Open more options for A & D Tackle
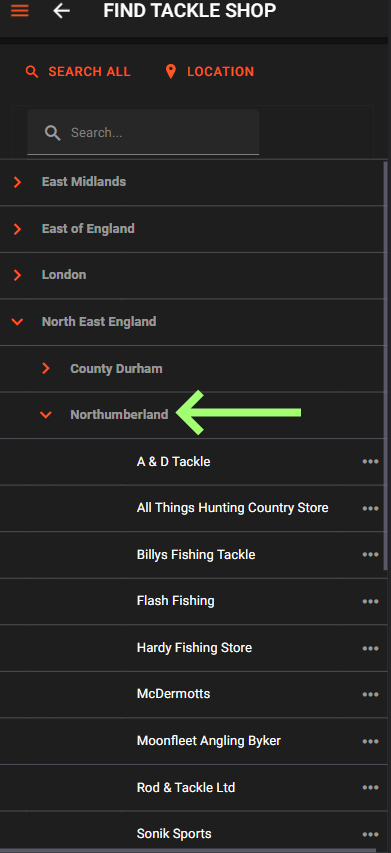Image resolution: width=391 pixels, height=853 pixels. [x=370, y=461]
